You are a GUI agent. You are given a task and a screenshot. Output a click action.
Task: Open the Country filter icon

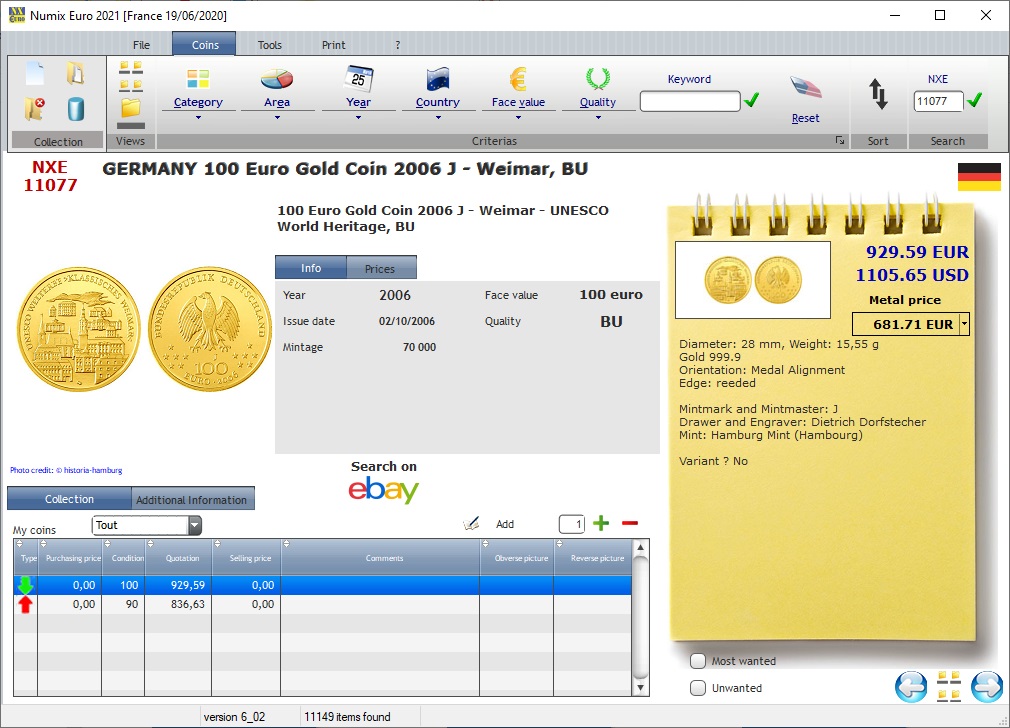tap(437, 78)
